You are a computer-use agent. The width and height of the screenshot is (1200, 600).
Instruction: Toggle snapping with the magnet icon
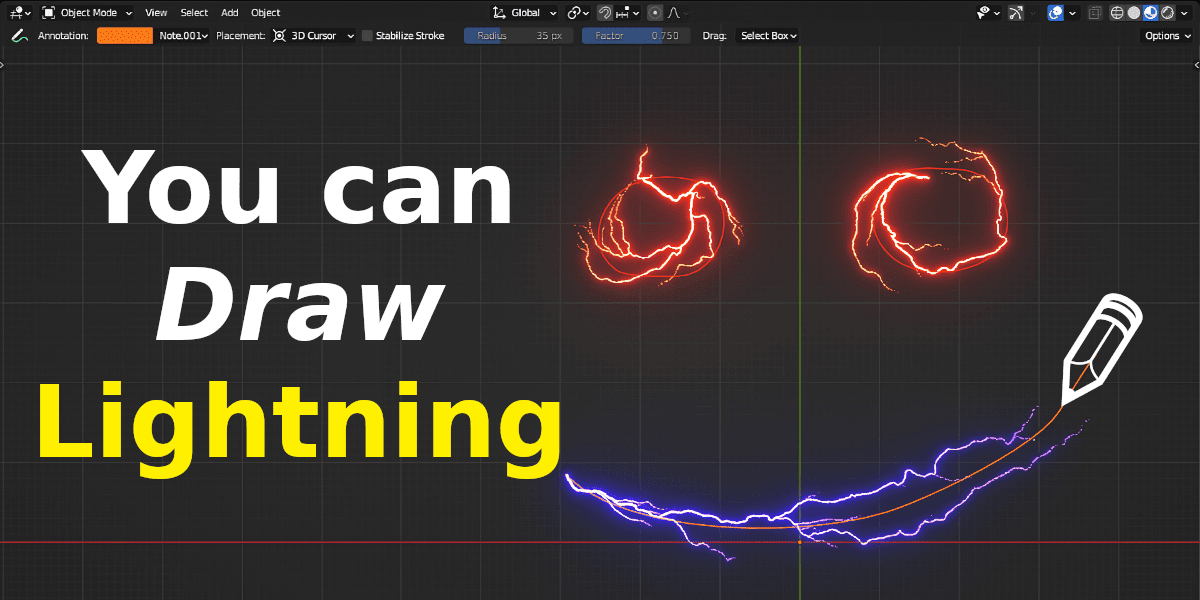coord(605,13)
